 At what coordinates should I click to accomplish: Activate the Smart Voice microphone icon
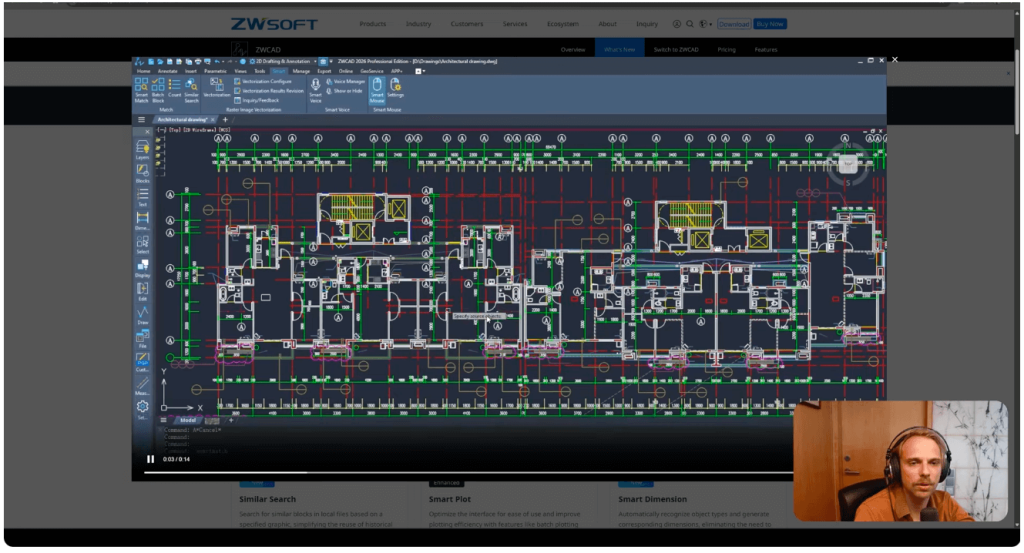[x=315, y=90]
